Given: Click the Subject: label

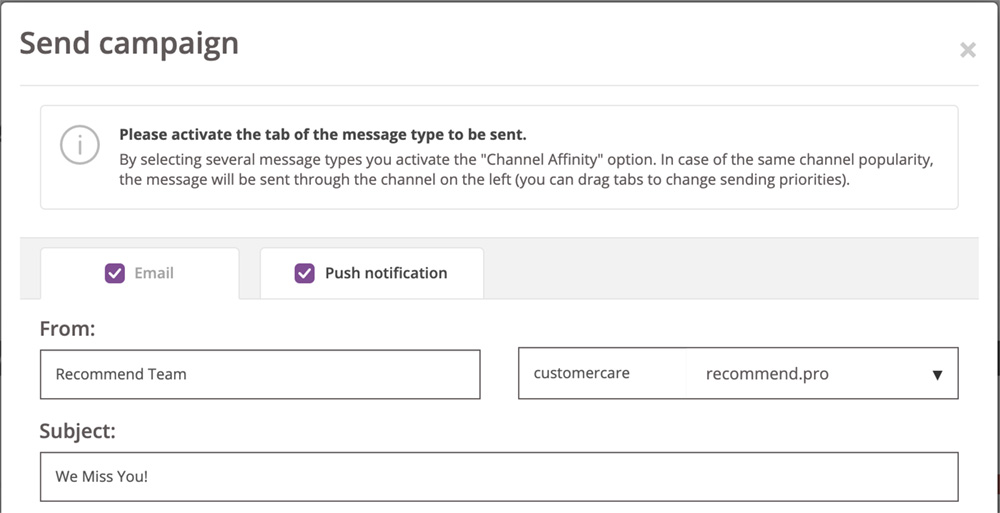Looking at the screenshot, I should (78, 431).
